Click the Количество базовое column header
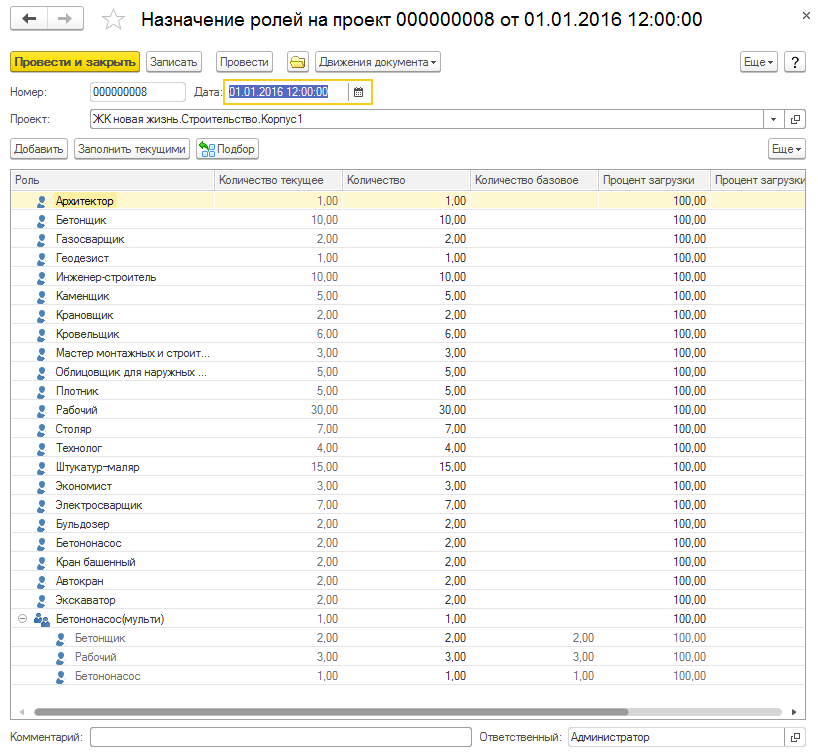Screen dimensions: 818x755 click(534, 180)
